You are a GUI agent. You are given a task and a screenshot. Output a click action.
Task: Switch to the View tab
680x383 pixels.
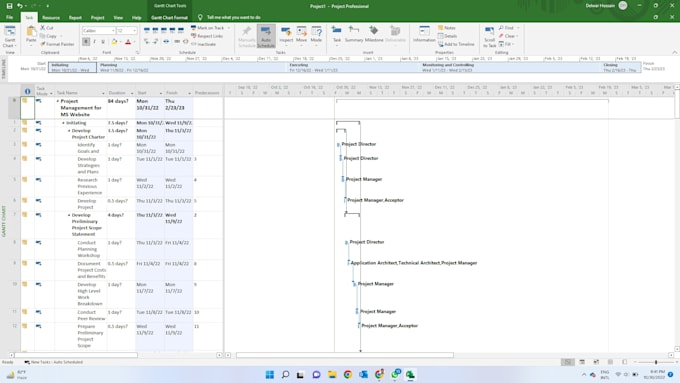click(x=118, y=18)
